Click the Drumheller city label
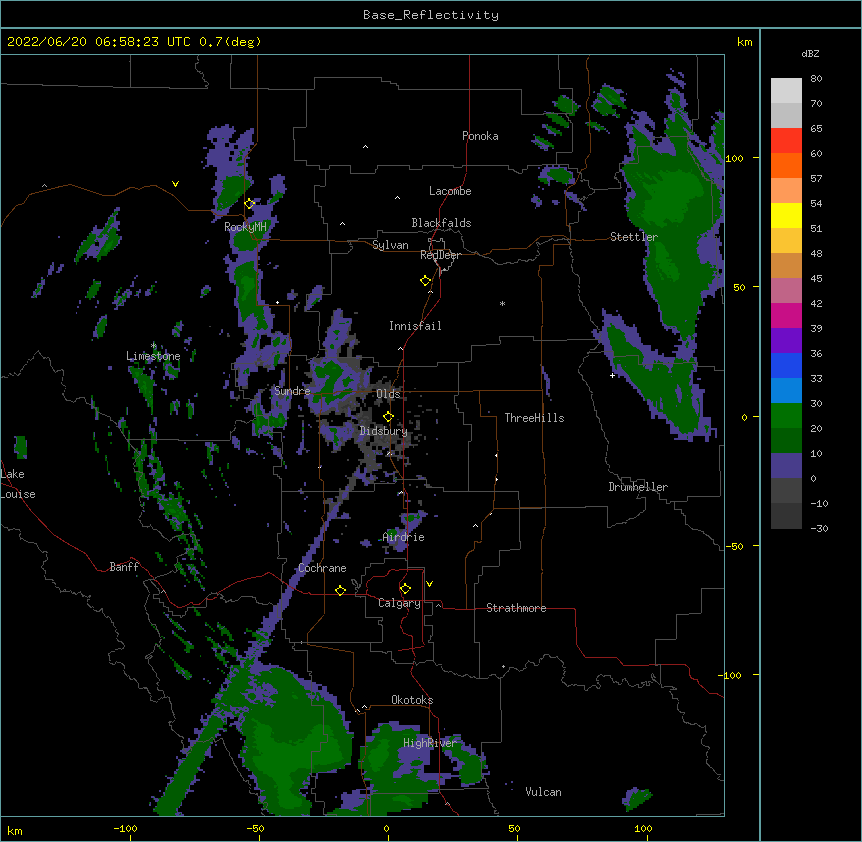 [x=638, y=487]
